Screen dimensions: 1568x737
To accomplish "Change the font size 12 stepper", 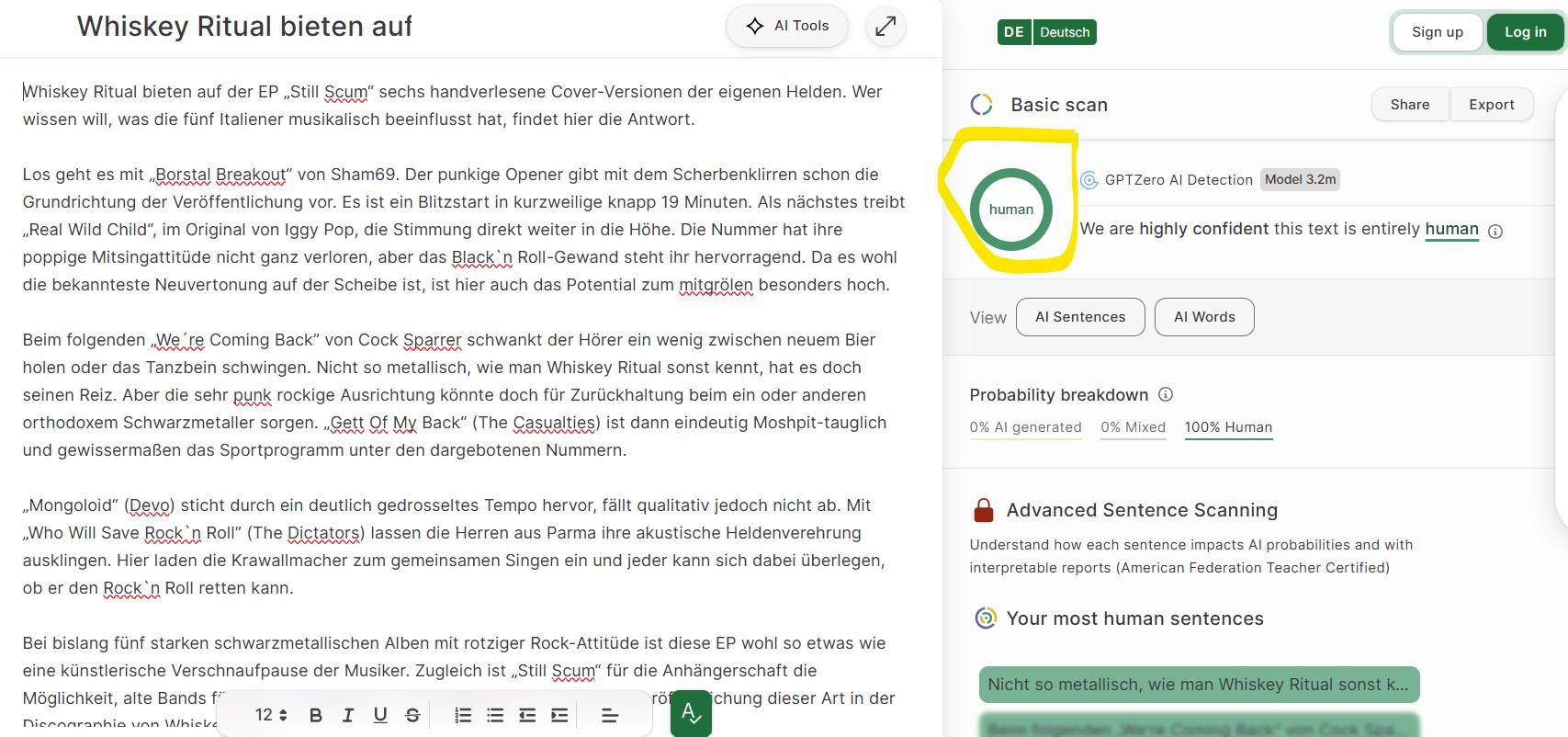I will pyautogui.click(x=271, y=715).
